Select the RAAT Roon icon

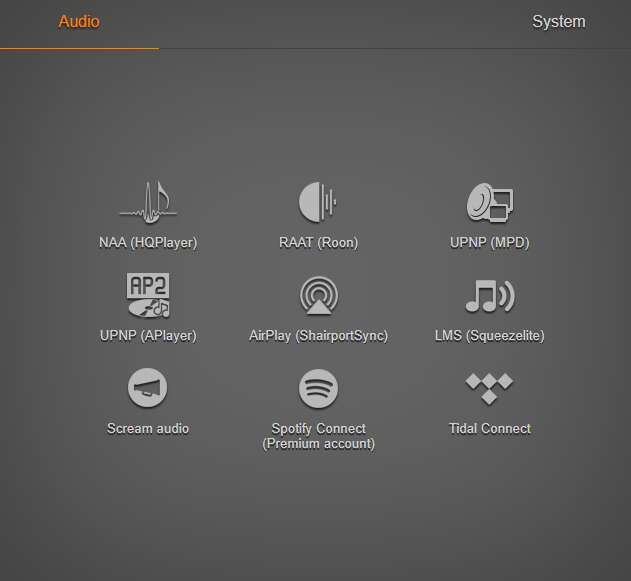click(x=318, y=202)
